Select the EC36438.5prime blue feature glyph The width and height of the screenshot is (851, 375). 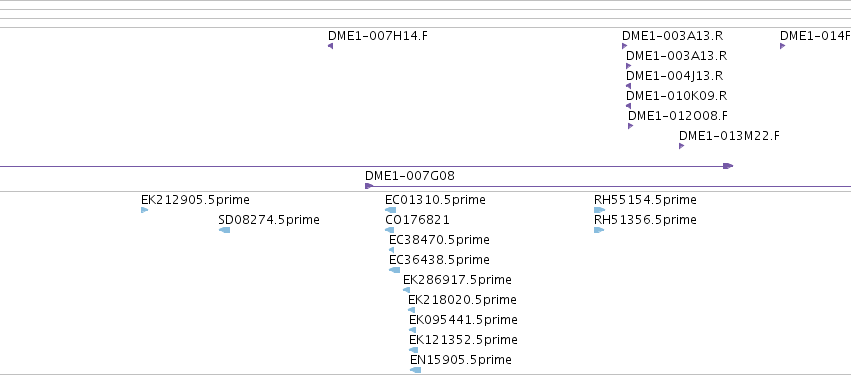(x=395, y=270)
